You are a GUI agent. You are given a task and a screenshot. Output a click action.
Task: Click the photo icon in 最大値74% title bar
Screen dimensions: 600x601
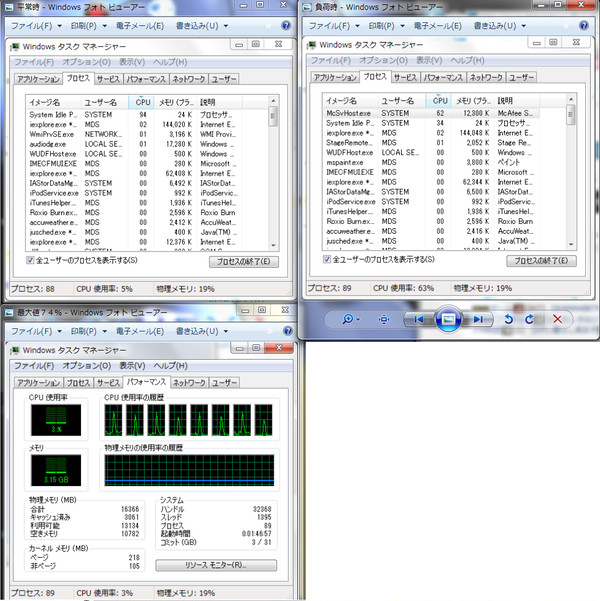click(x=10, y=313)
